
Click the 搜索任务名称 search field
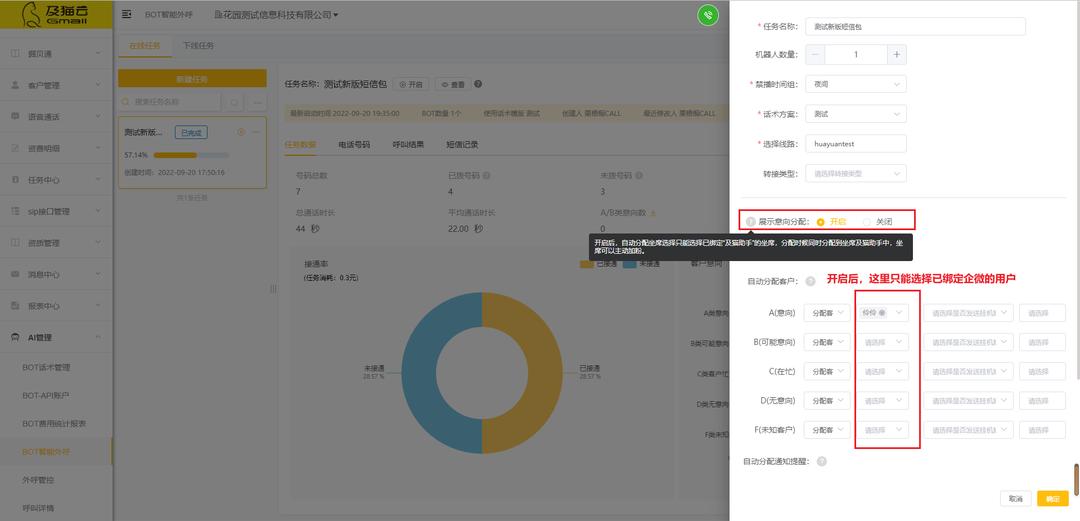tap(169, 102)
